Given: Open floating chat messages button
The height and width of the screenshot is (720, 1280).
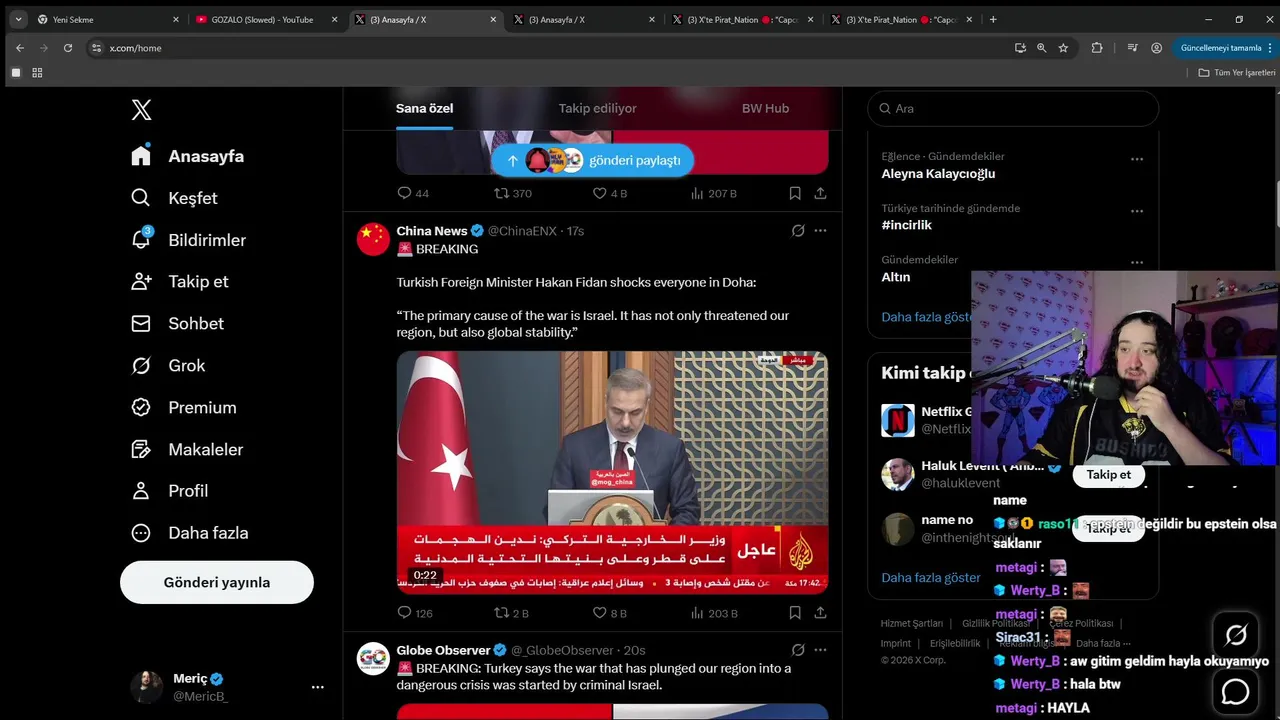Looking at the screenshot, I should pos(1236,691).
